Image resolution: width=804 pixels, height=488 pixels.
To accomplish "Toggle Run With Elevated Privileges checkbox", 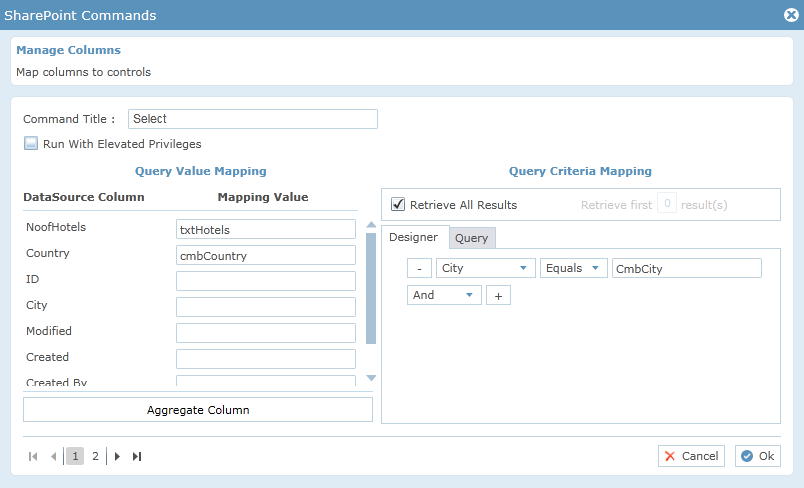I will coord(31,143).
